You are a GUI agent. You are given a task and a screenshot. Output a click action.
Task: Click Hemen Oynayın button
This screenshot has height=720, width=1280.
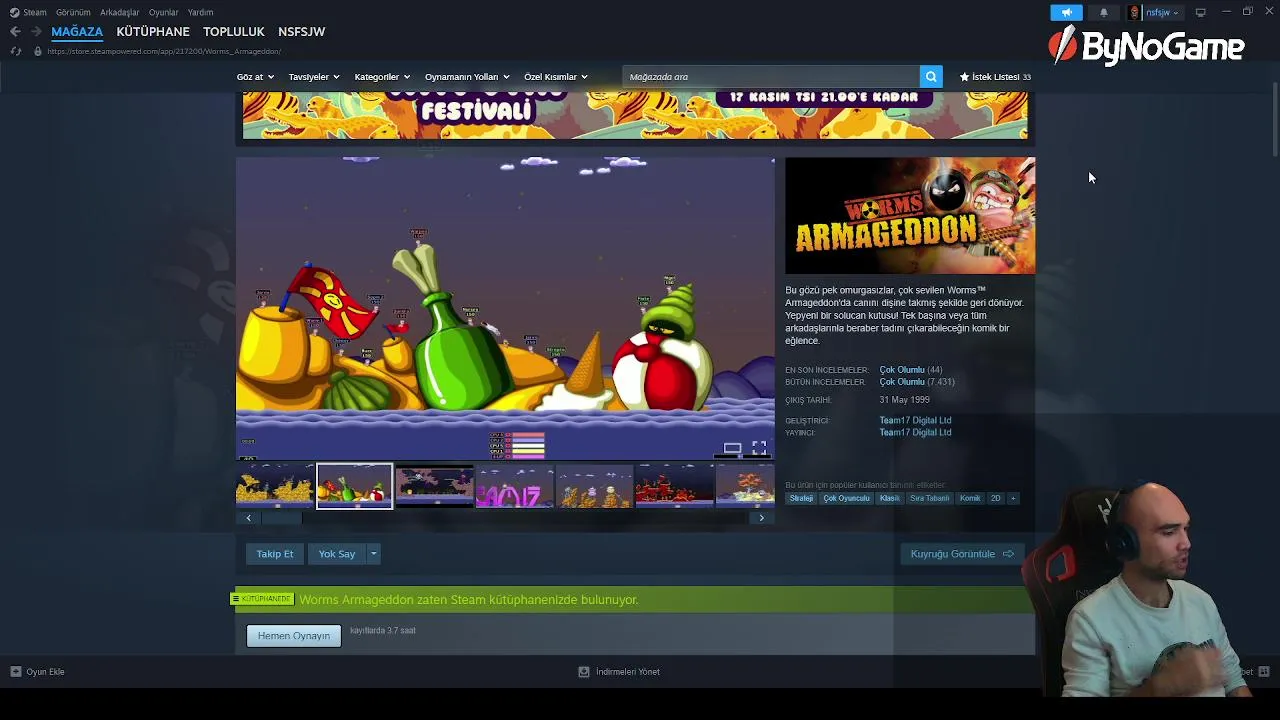tap(294, 636)
